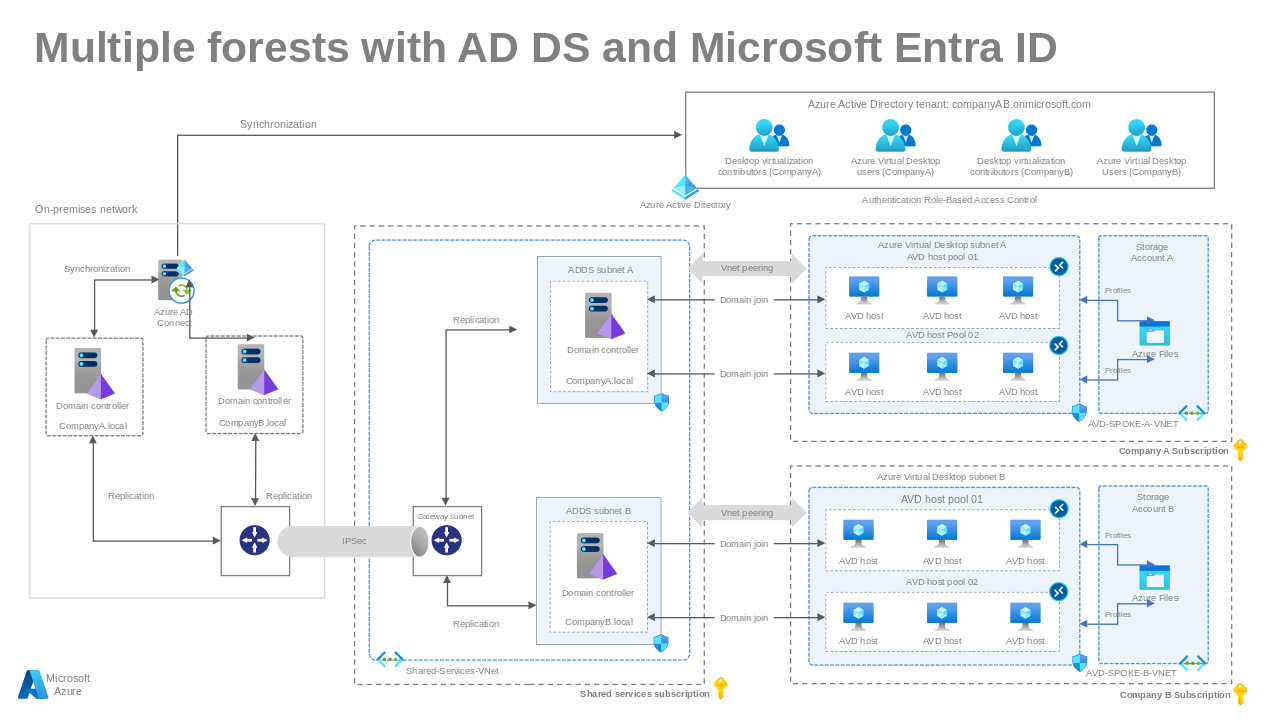
Task: Click the 'ADDS subnet B' label
Action: click(x=598, y=511)
